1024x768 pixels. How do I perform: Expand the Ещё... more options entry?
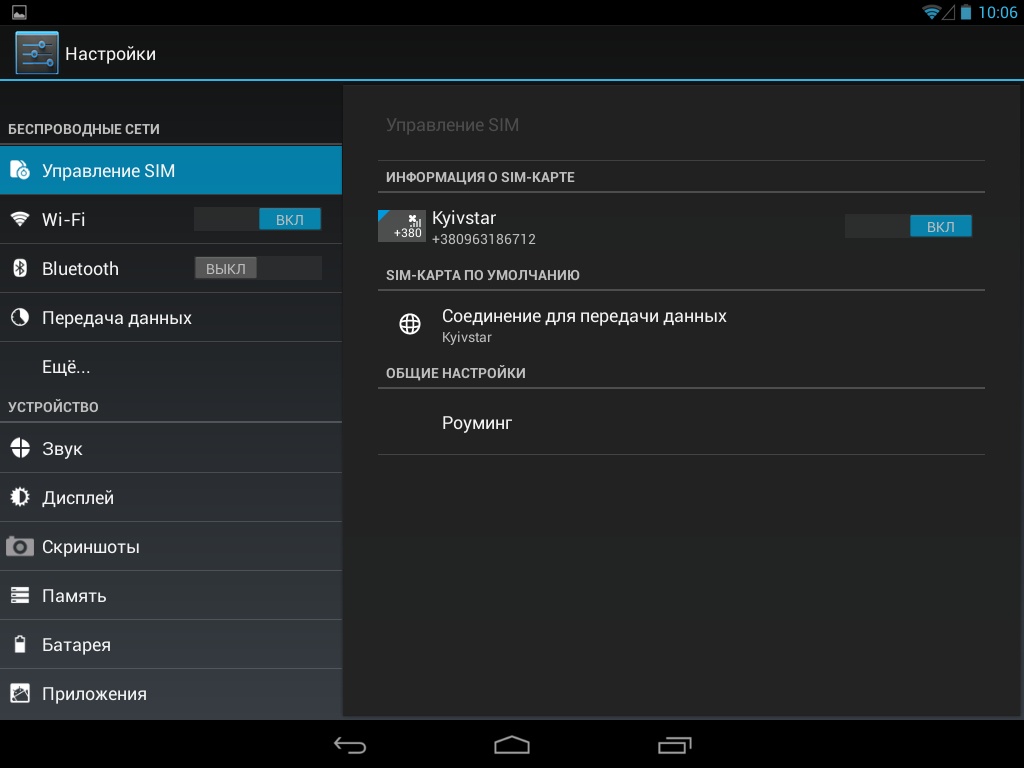click(x=66, y=367)
